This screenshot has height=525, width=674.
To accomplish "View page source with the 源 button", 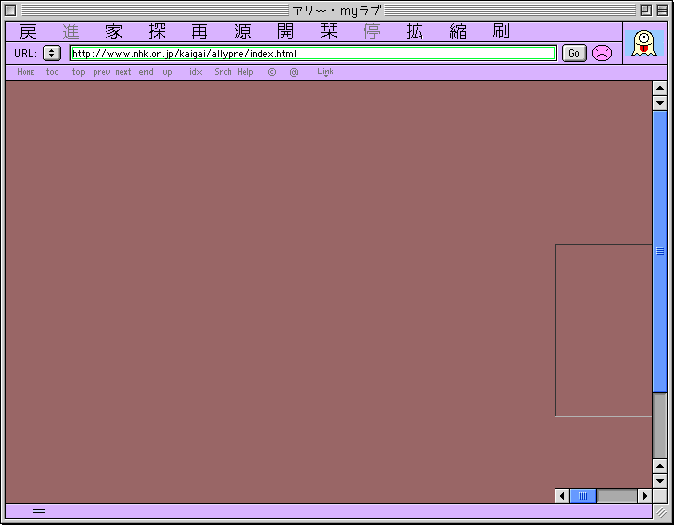I will (x=243, y=31).
